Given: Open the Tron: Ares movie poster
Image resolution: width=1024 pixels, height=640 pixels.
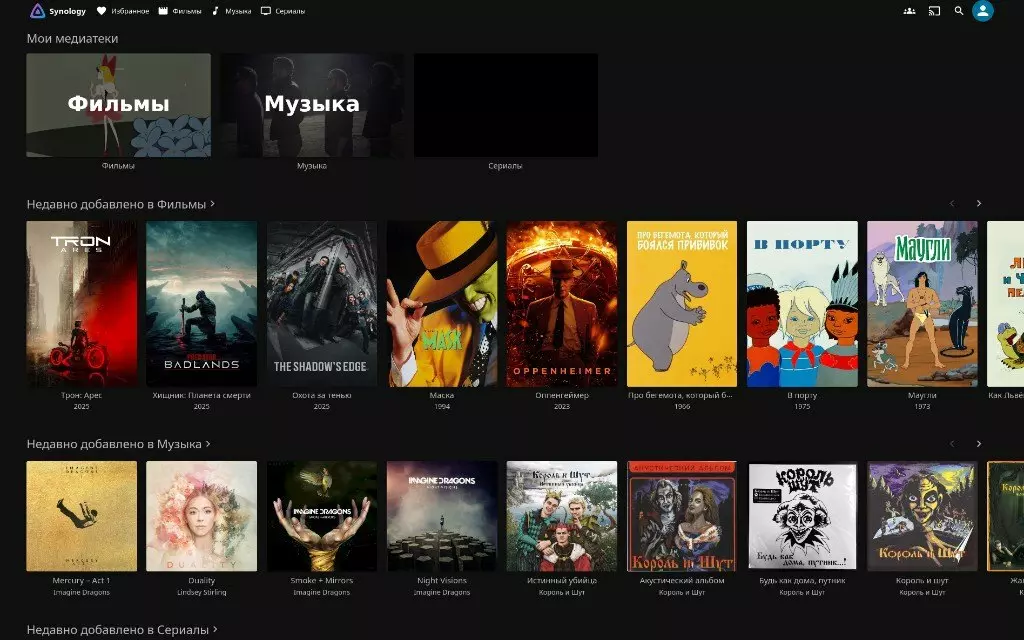Looking at the screenshot, I should coord(82,304).
